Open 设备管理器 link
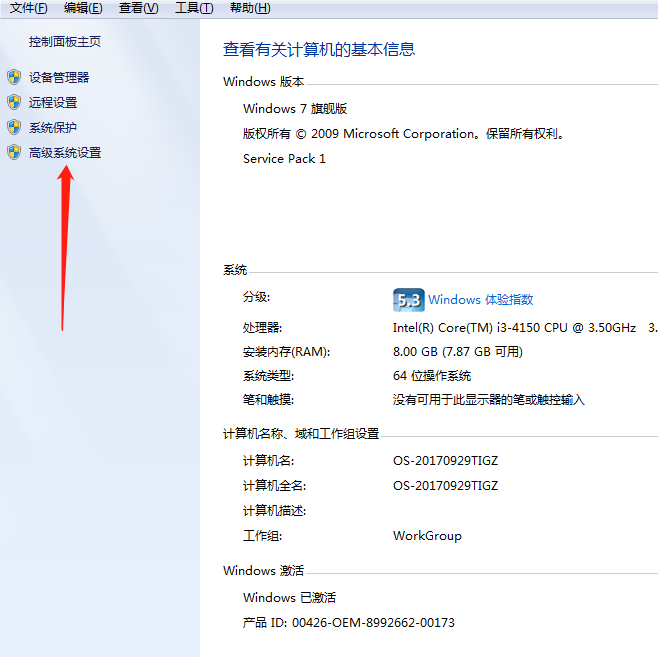658x657 pixels. [x=59, y=78]
